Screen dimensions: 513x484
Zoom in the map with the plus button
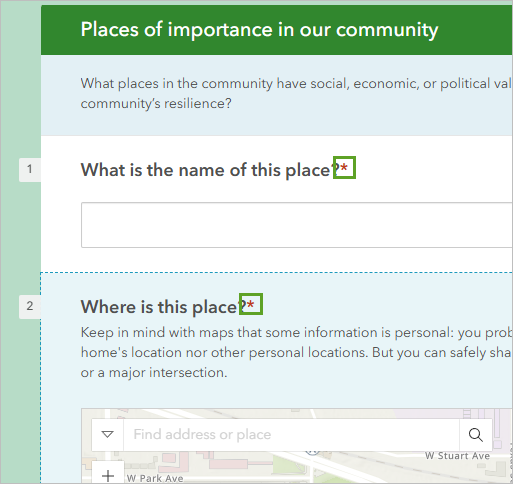[108, 473]
